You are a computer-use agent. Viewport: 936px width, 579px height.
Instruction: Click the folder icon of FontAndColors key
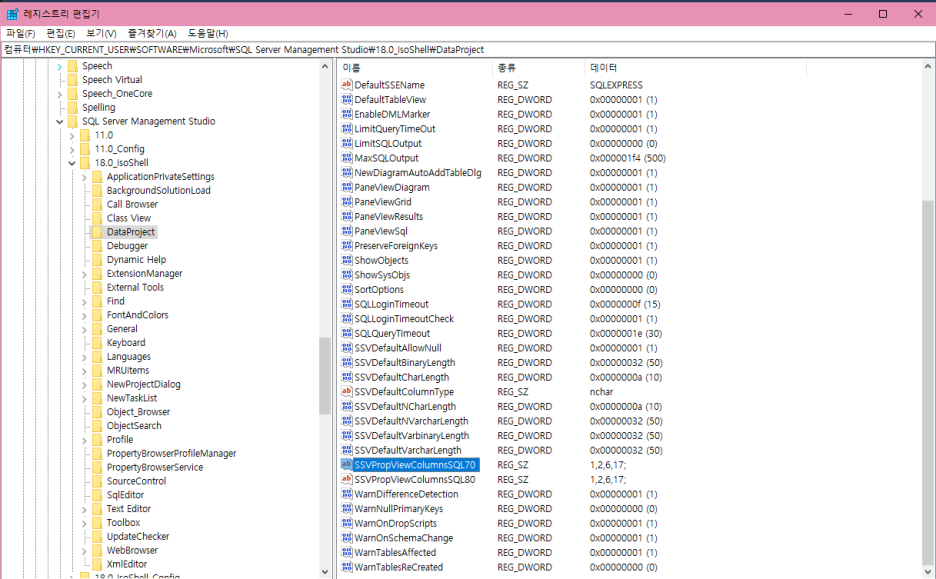click(x=97, y=315)
